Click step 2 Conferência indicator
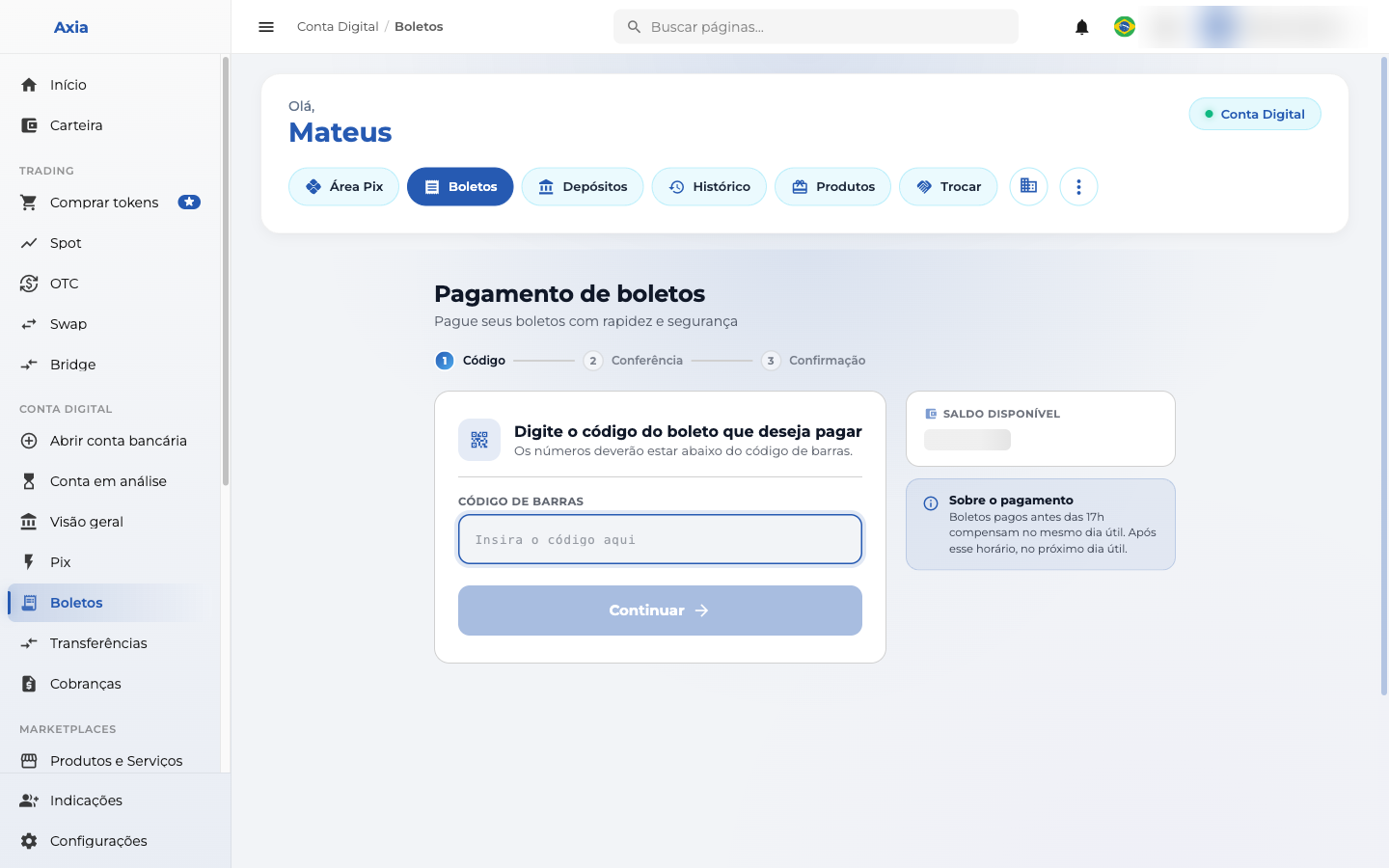 click(x=633, y=361)
